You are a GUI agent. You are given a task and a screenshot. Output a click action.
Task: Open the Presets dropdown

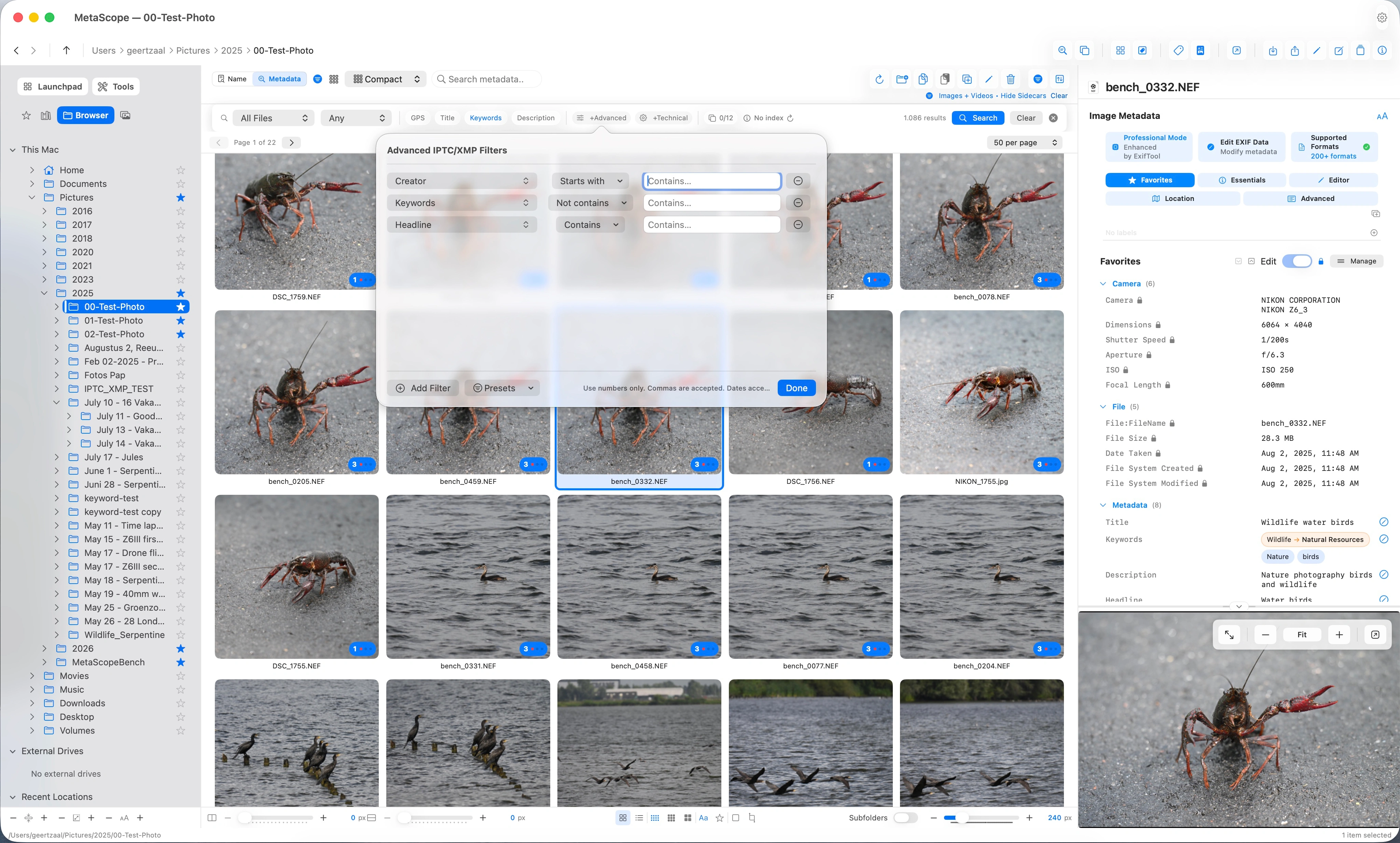tap(502, 388)
